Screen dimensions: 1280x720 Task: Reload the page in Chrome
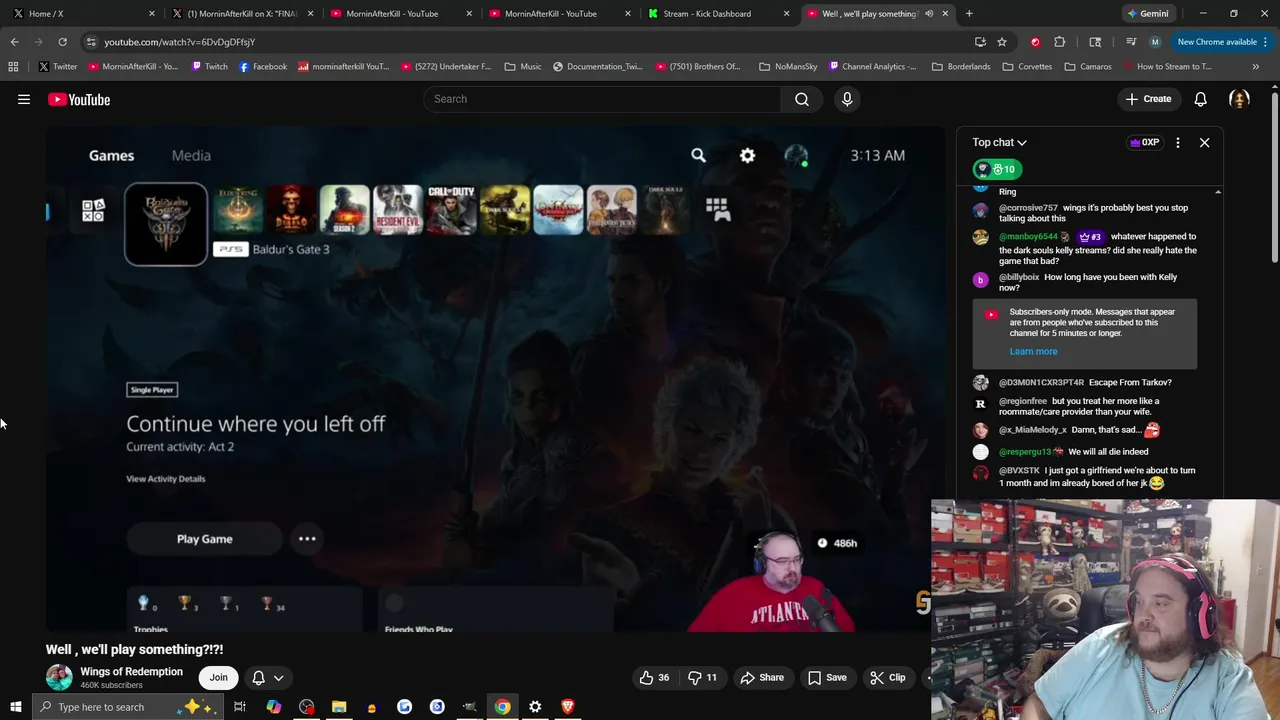[x=62, y=42]
